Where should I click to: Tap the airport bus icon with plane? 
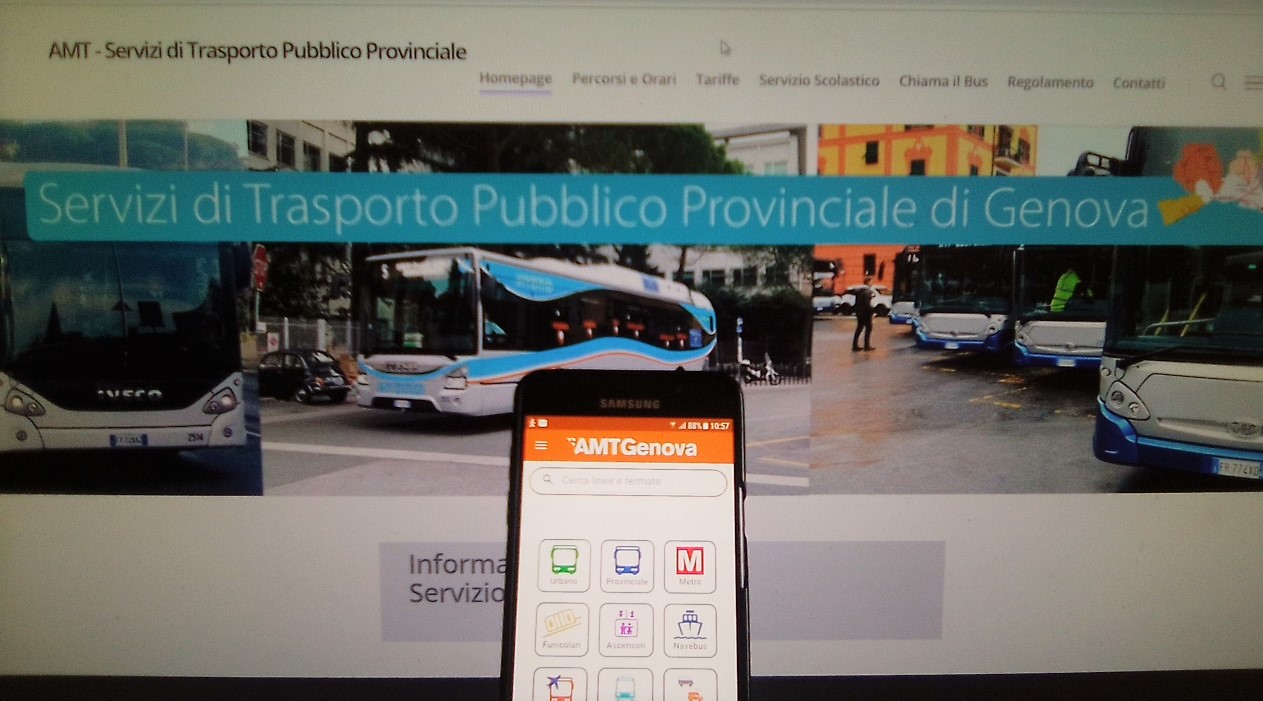click(561, 685)
